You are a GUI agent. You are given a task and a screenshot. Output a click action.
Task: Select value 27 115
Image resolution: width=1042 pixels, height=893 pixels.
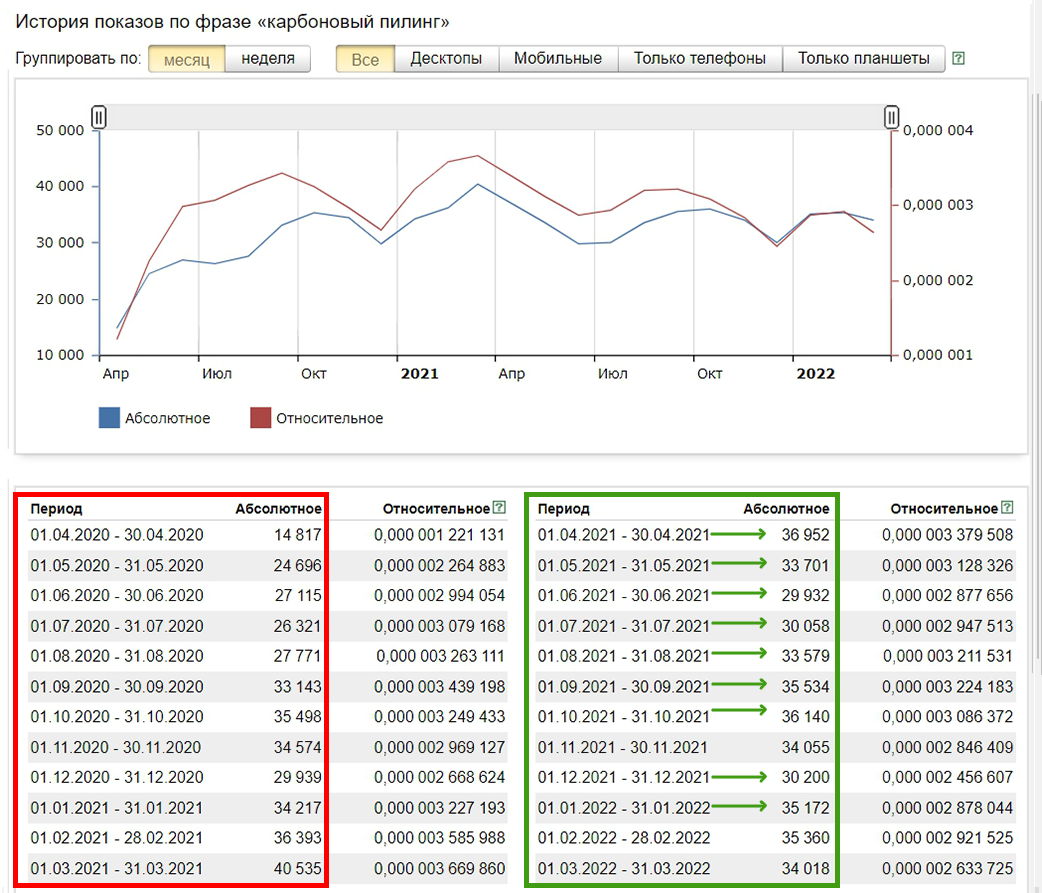(298, 595)
